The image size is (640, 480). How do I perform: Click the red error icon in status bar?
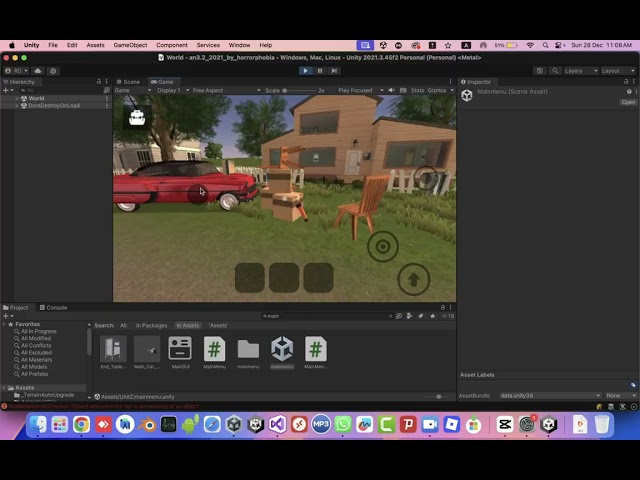(x=4, y=407)
